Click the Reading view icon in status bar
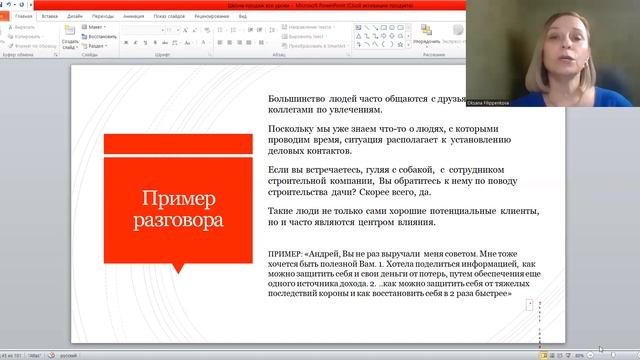This screenshot has width=640, height=360. [x=560, y=356]
